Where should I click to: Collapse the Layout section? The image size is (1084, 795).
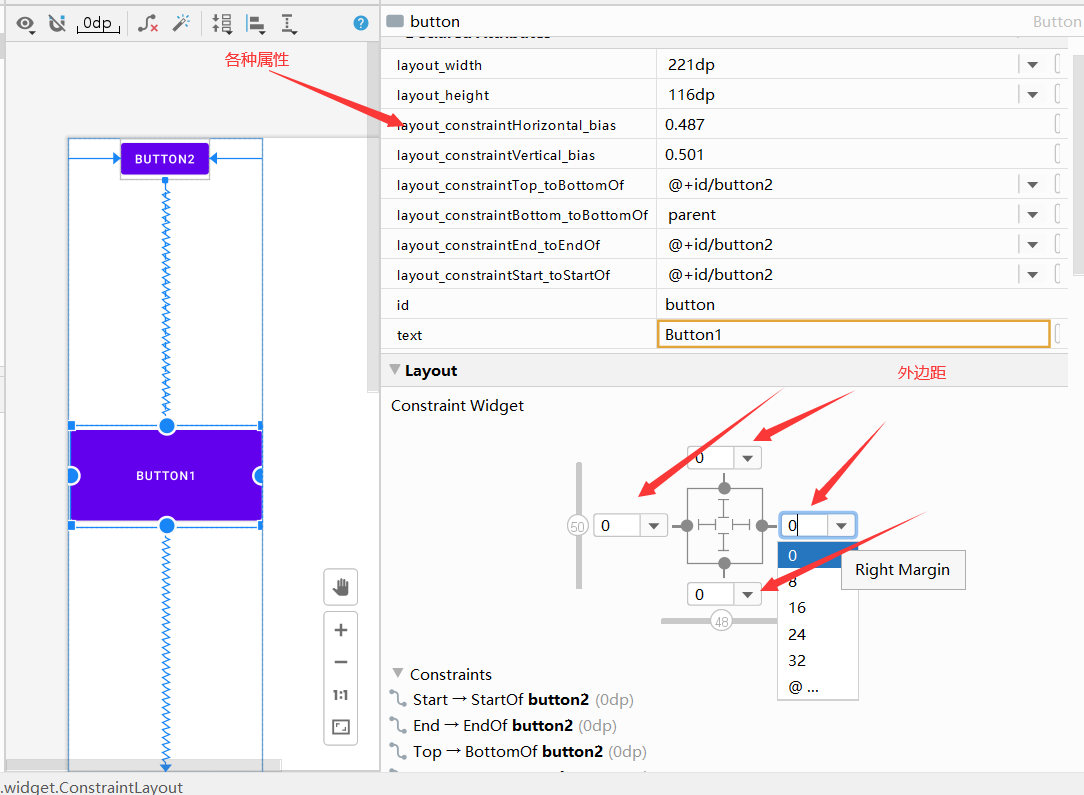(x=395, y=370)
